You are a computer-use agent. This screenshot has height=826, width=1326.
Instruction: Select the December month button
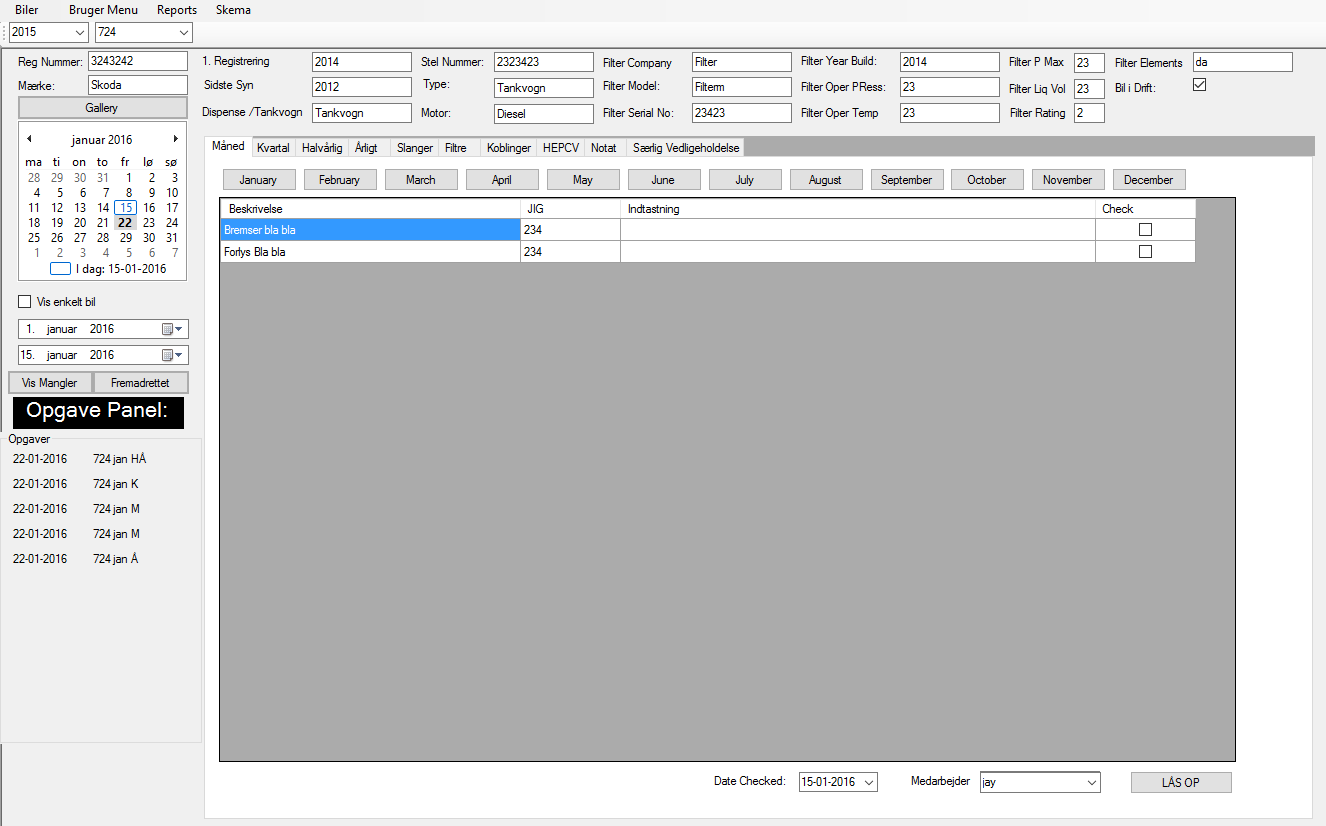(1149, 180)
